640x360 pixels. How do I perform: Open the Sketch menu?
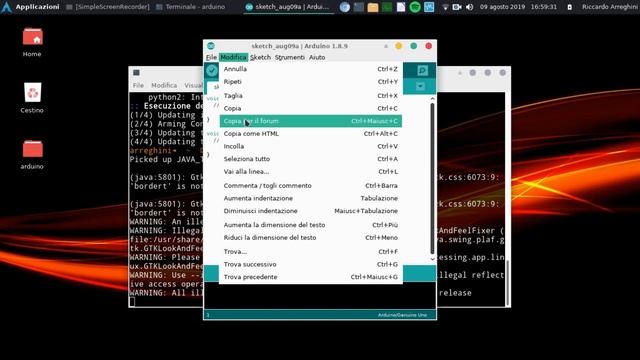click(260, 57)
